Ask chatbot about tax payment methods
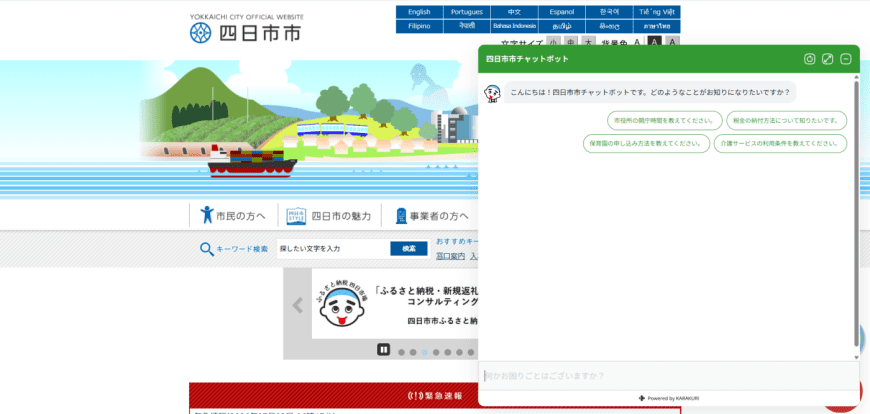The height and width of the screenshot is (414, 870). 787,120
